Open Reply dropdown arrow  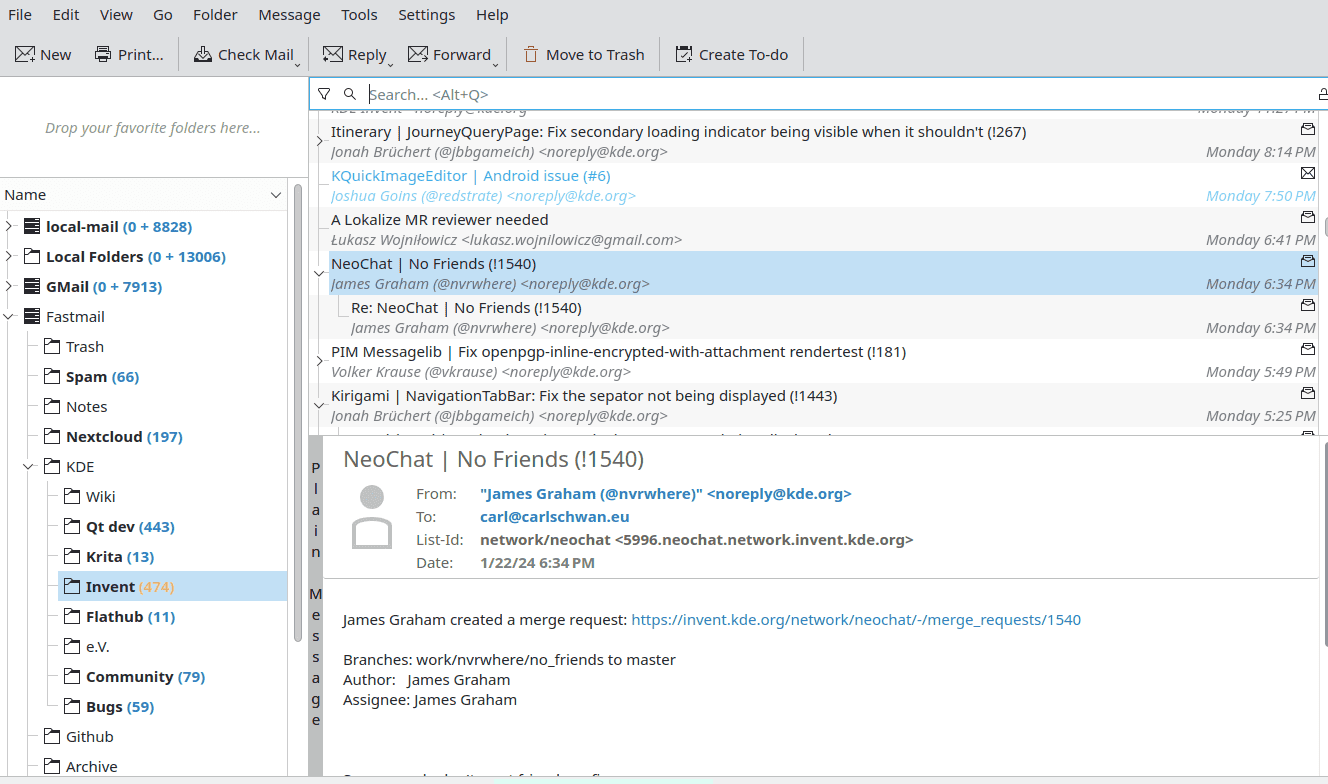click(391, 65)
